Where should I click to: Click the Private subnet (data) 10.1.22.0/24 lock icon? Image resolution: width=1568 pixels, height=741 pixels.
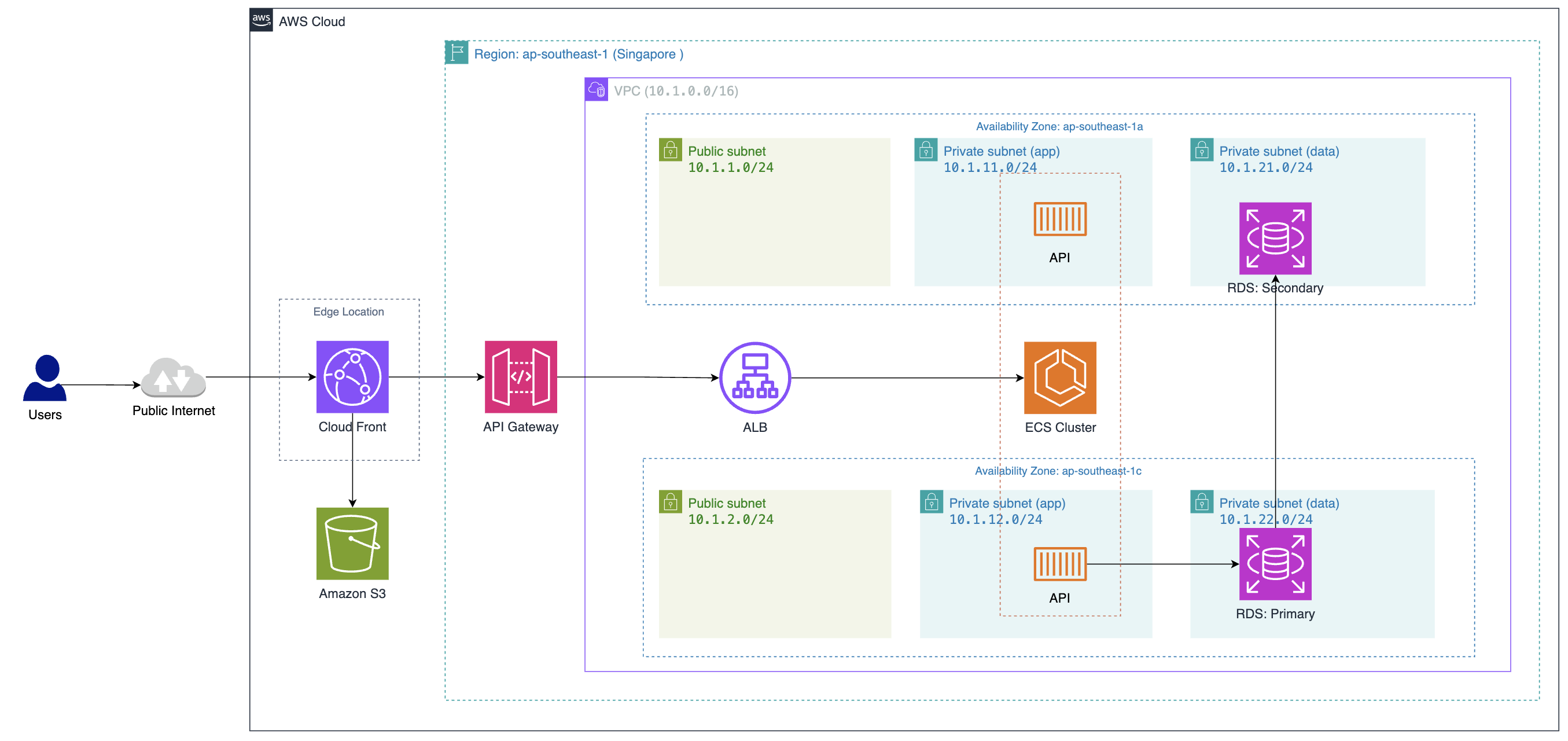[x=1202, y=502]
